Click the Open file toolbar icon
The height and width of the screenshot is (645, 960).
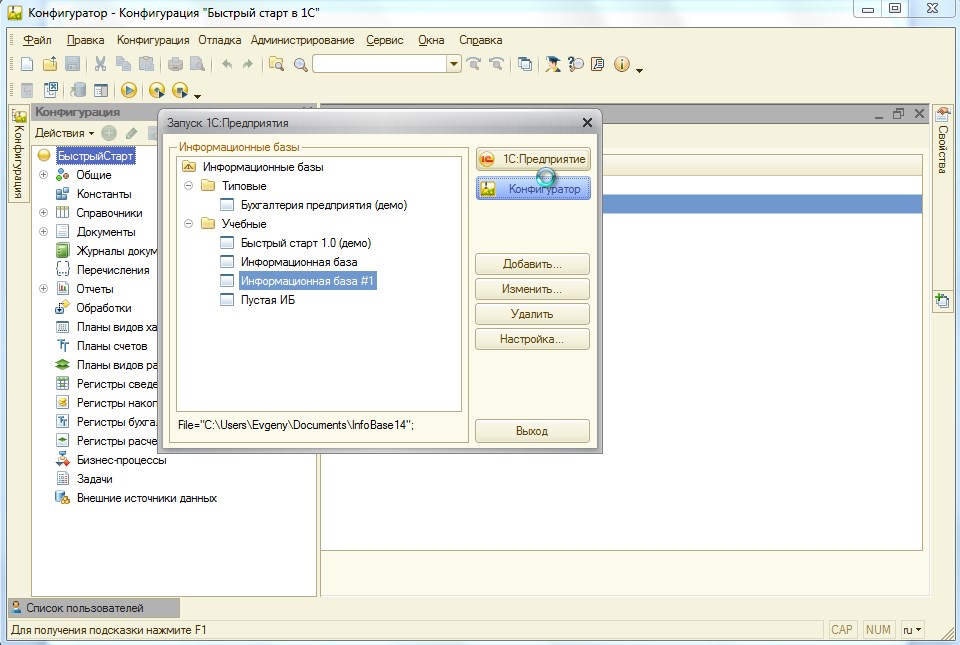50,64
